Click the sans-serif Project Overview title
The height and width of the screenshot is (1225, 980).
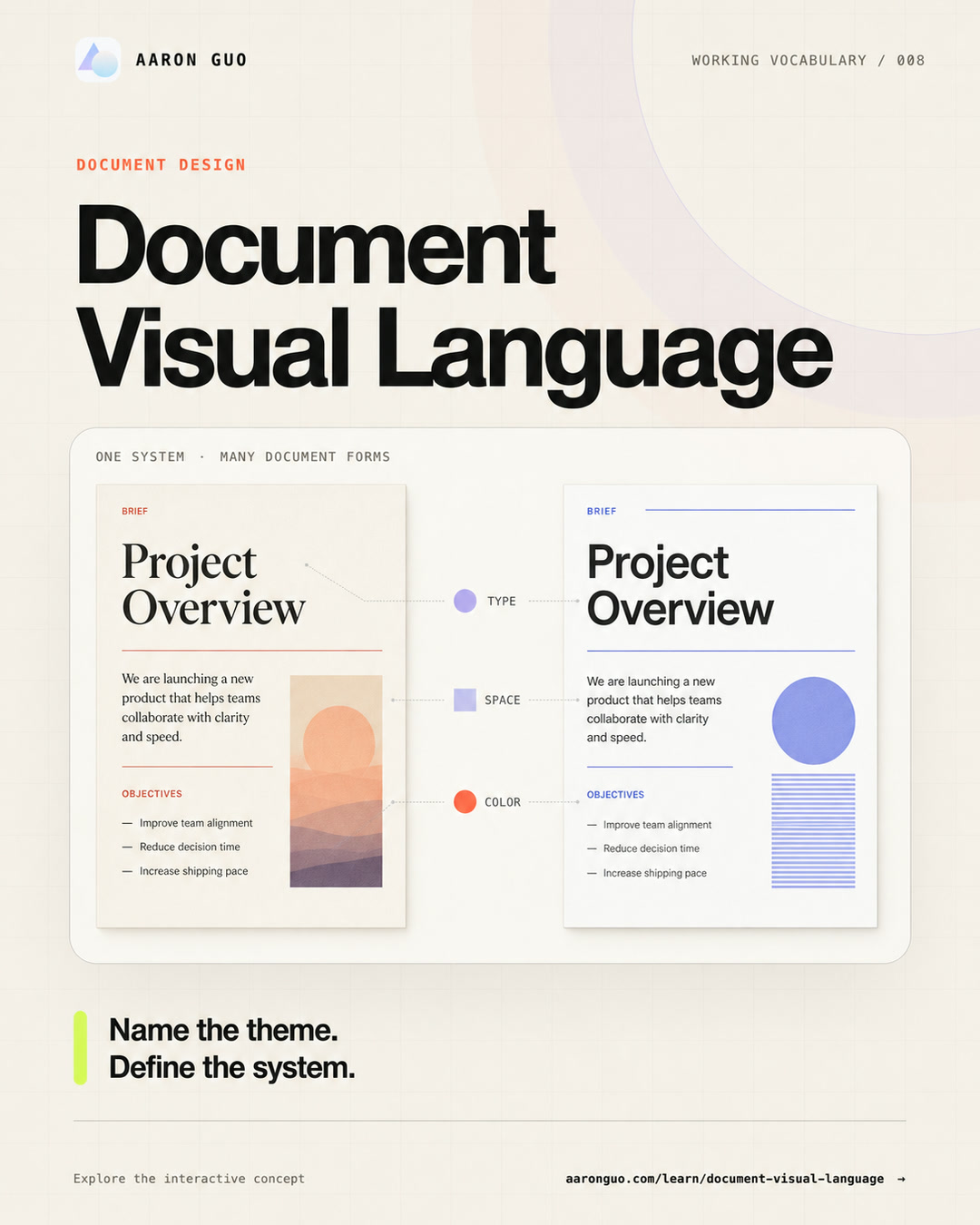(x=681, y=585)
